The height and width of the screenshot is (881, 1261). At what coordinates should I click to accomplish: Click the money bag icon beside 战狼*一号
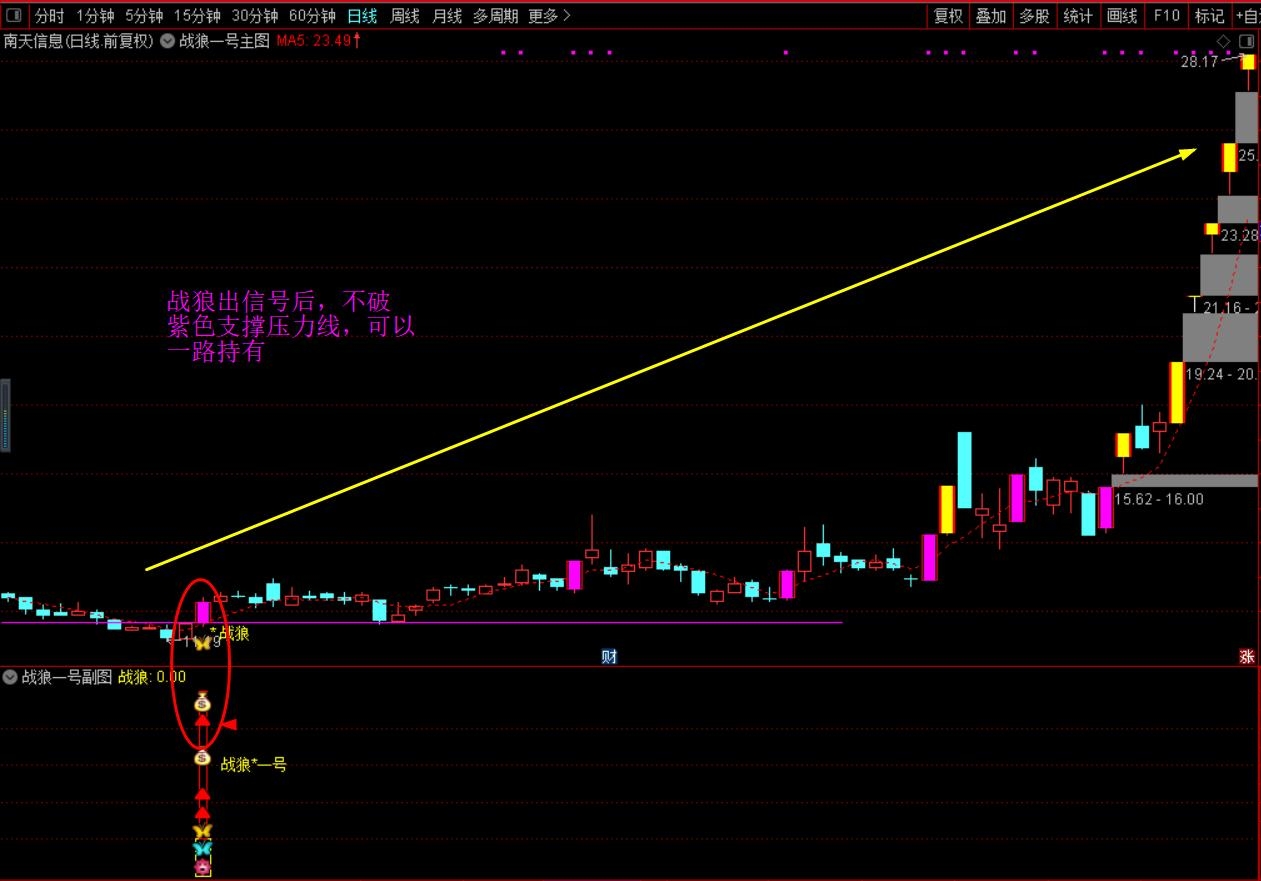(x=202, y=758)
